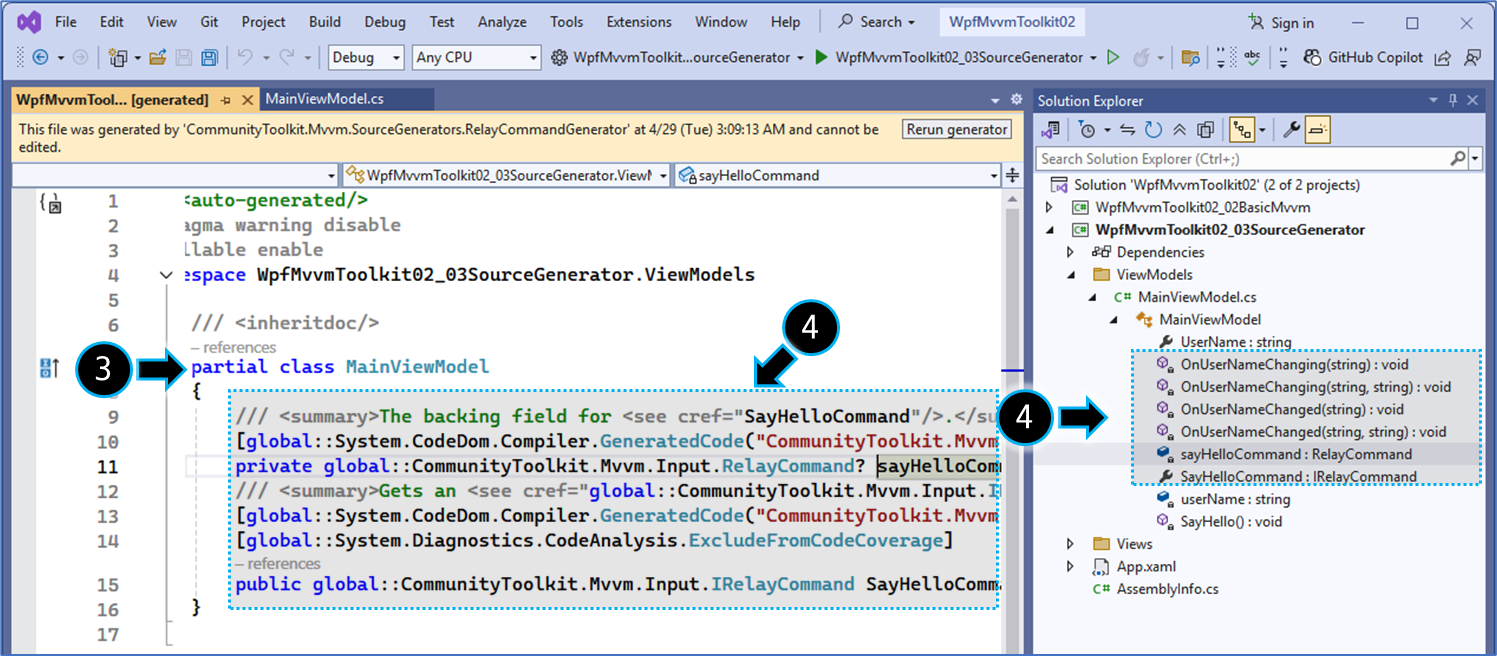This screenshot has height=656, width=1497.
Task: Switch views icon in Solution Explorer toolbar
Action: point(1050,129)
